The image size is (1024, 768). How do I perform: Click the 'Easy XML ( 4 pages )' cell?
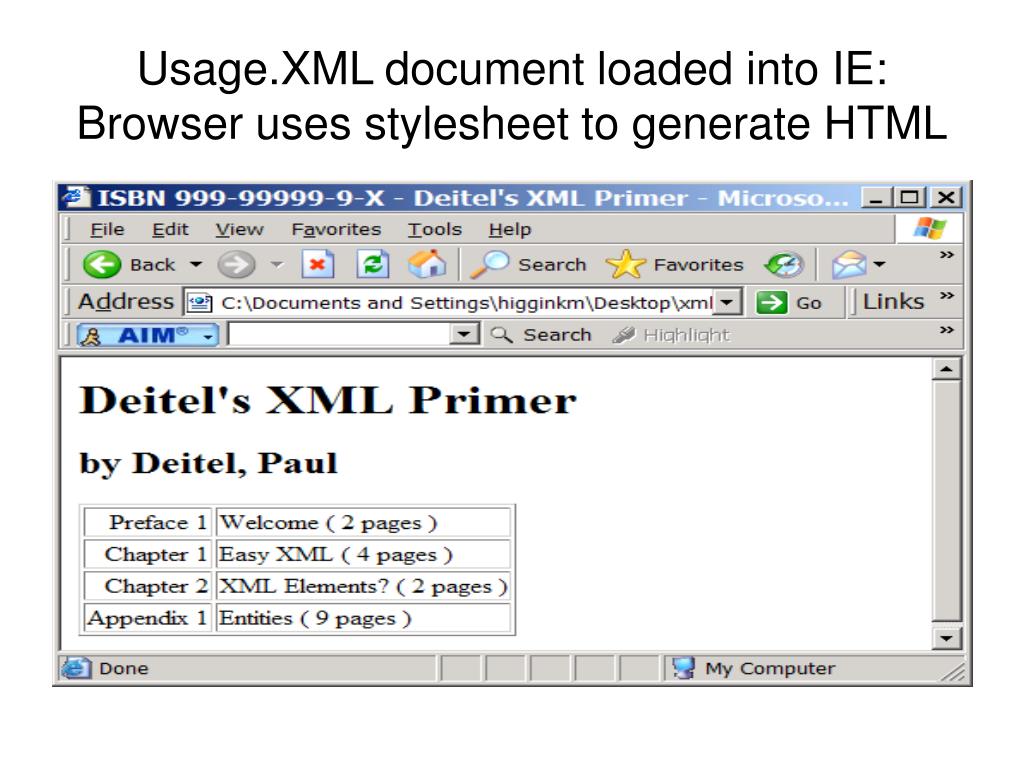(363, 554)
